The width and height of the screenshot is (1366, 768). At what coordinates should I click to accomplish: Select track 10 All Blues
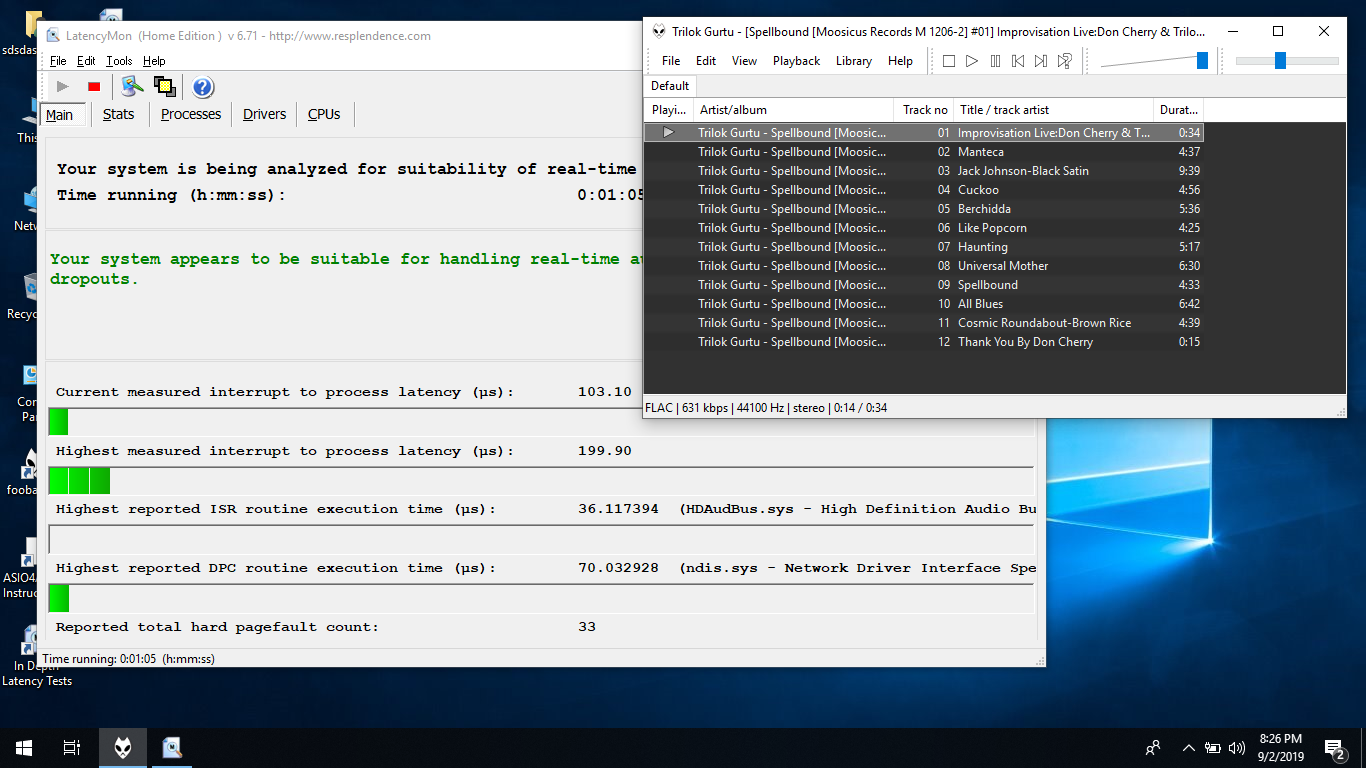(x=924, y=304)
